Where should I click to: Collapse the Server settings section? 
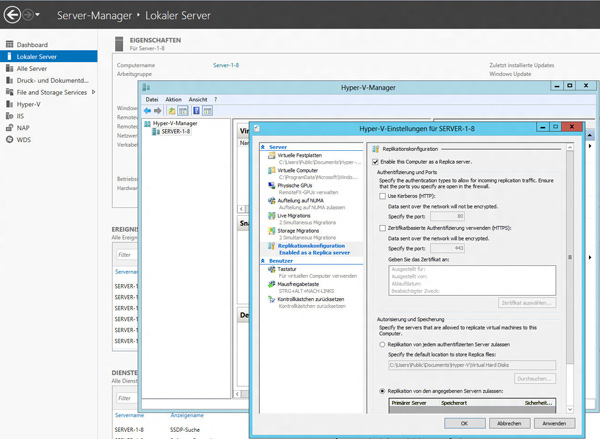[262, 147]
